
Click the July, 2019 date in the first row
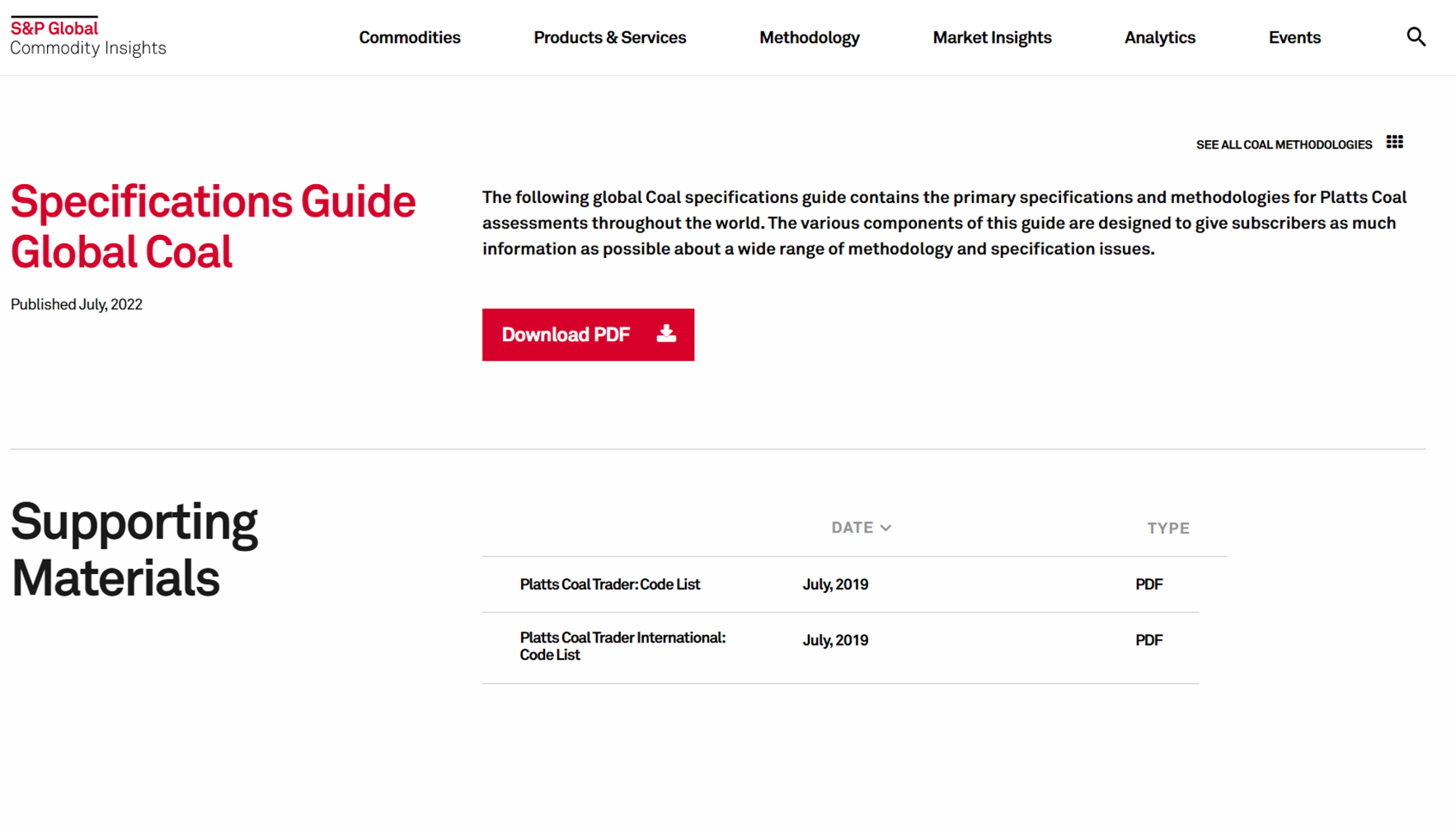click(x=835, y=584)
